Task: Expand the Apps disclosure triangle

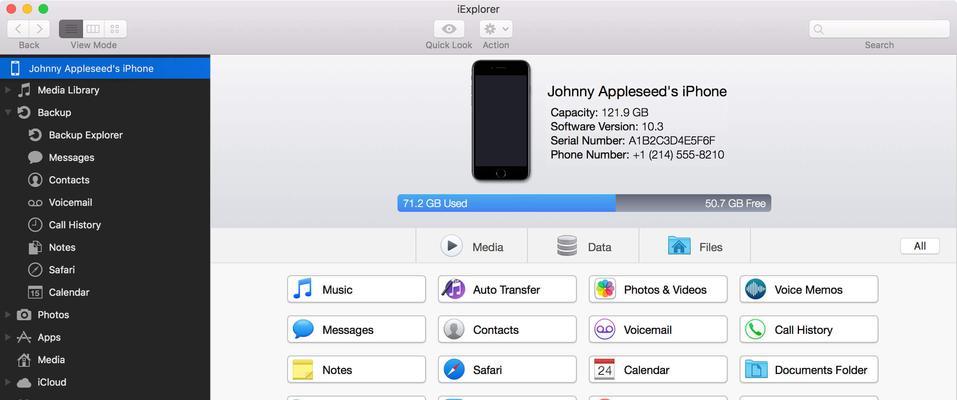Action: [7, 338]
